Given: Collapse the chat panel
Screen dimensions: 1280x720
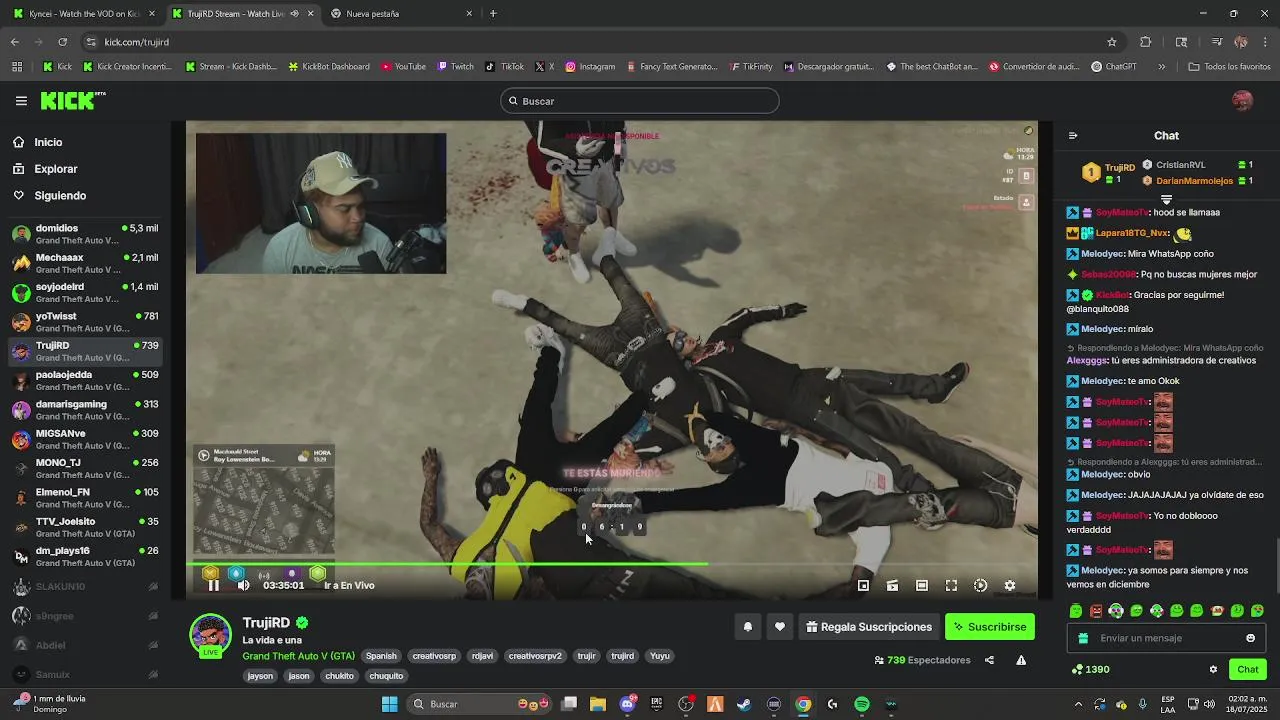Looking at the screenshot, I should 1073,136.
